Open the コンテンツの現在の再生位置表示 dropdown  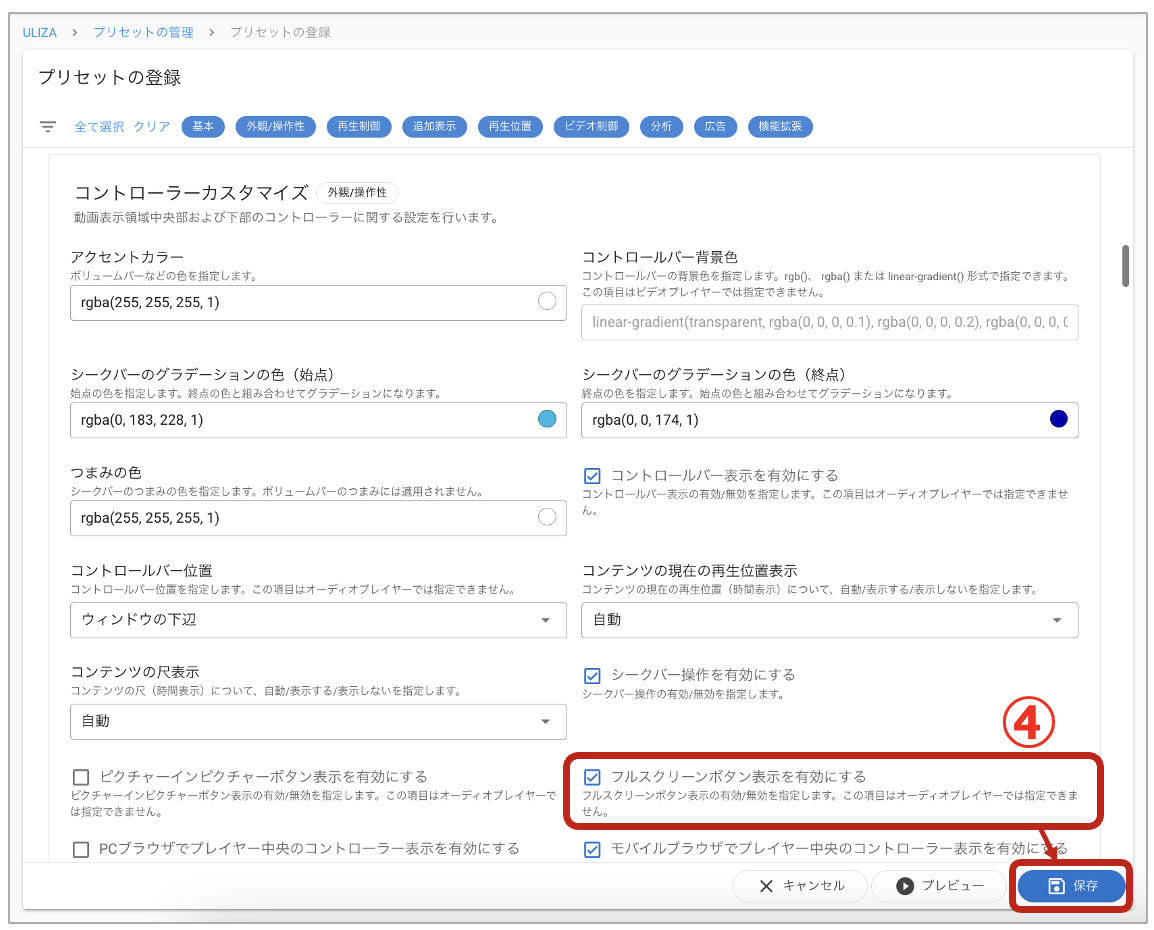1057,620
